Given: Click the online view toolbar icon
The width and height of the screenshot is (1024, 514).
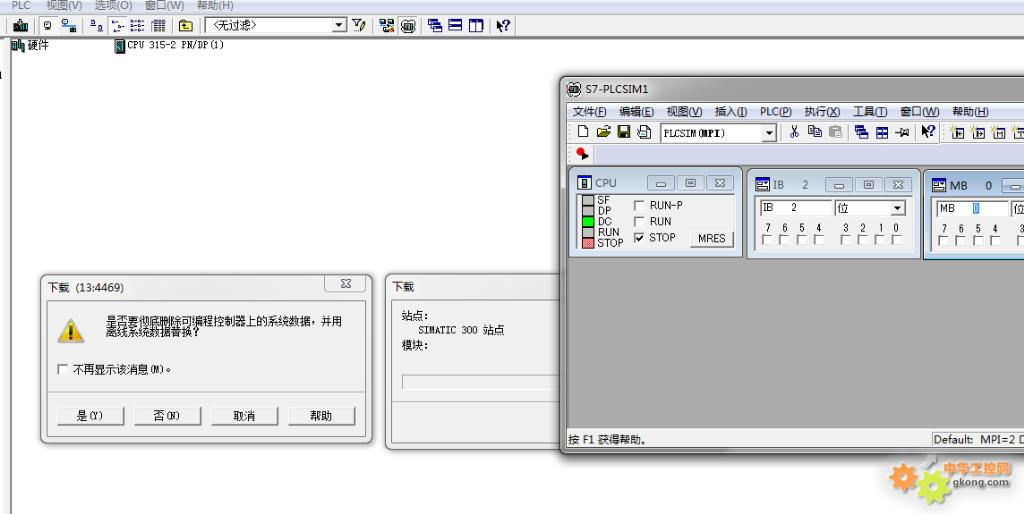Looking at the screenshot, I should pyautogui.click(x=48, y=25).
